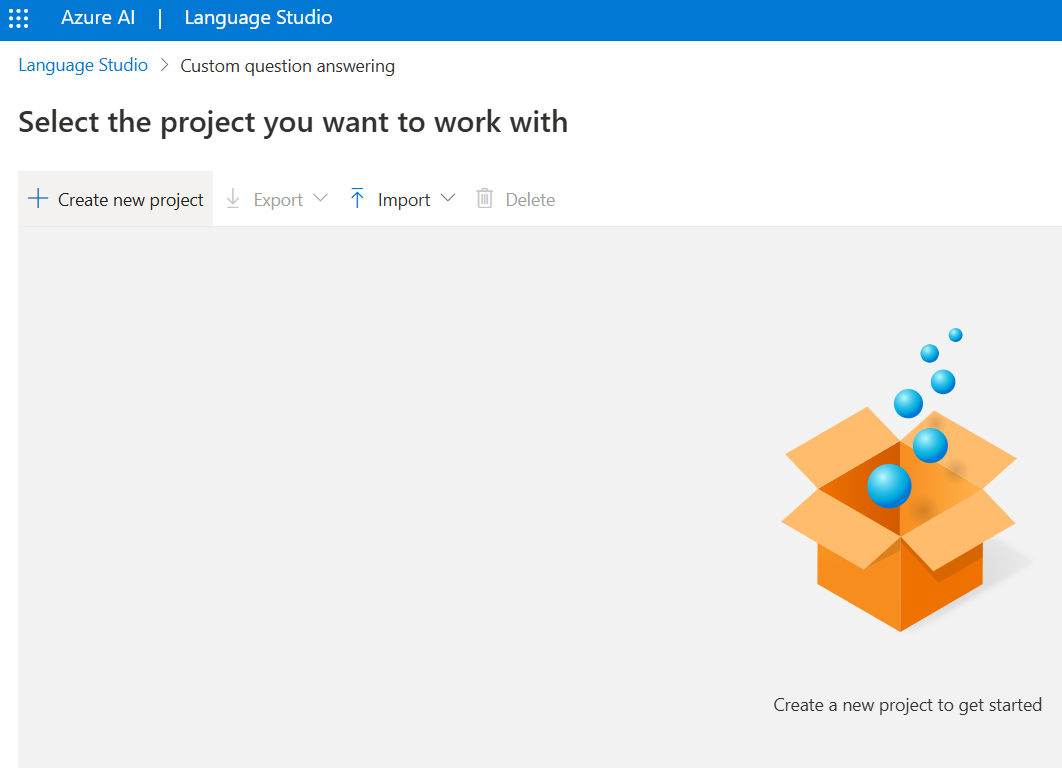Open Azure AI in the header
The height and width of the screenshot is (768, 1062).
coord(98,19)
